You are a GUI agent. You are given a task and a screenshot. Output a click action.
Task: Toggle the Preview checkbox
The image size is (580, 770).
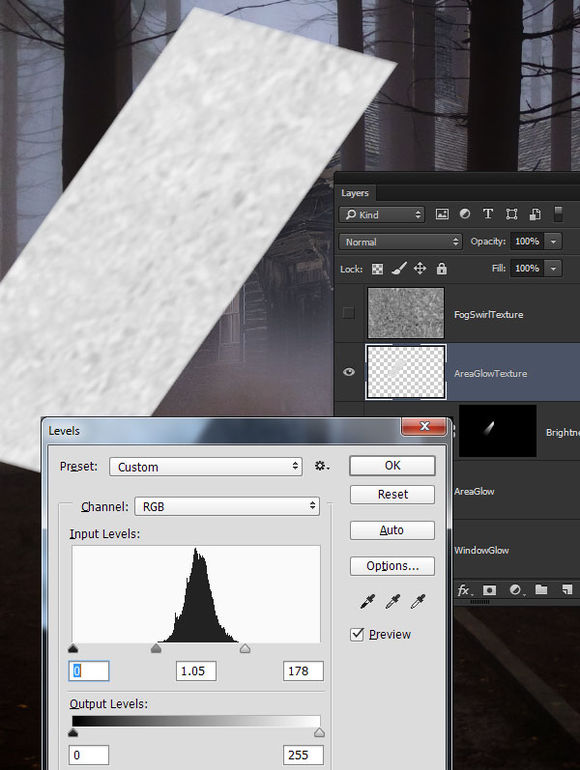click(x=357, y=634)
